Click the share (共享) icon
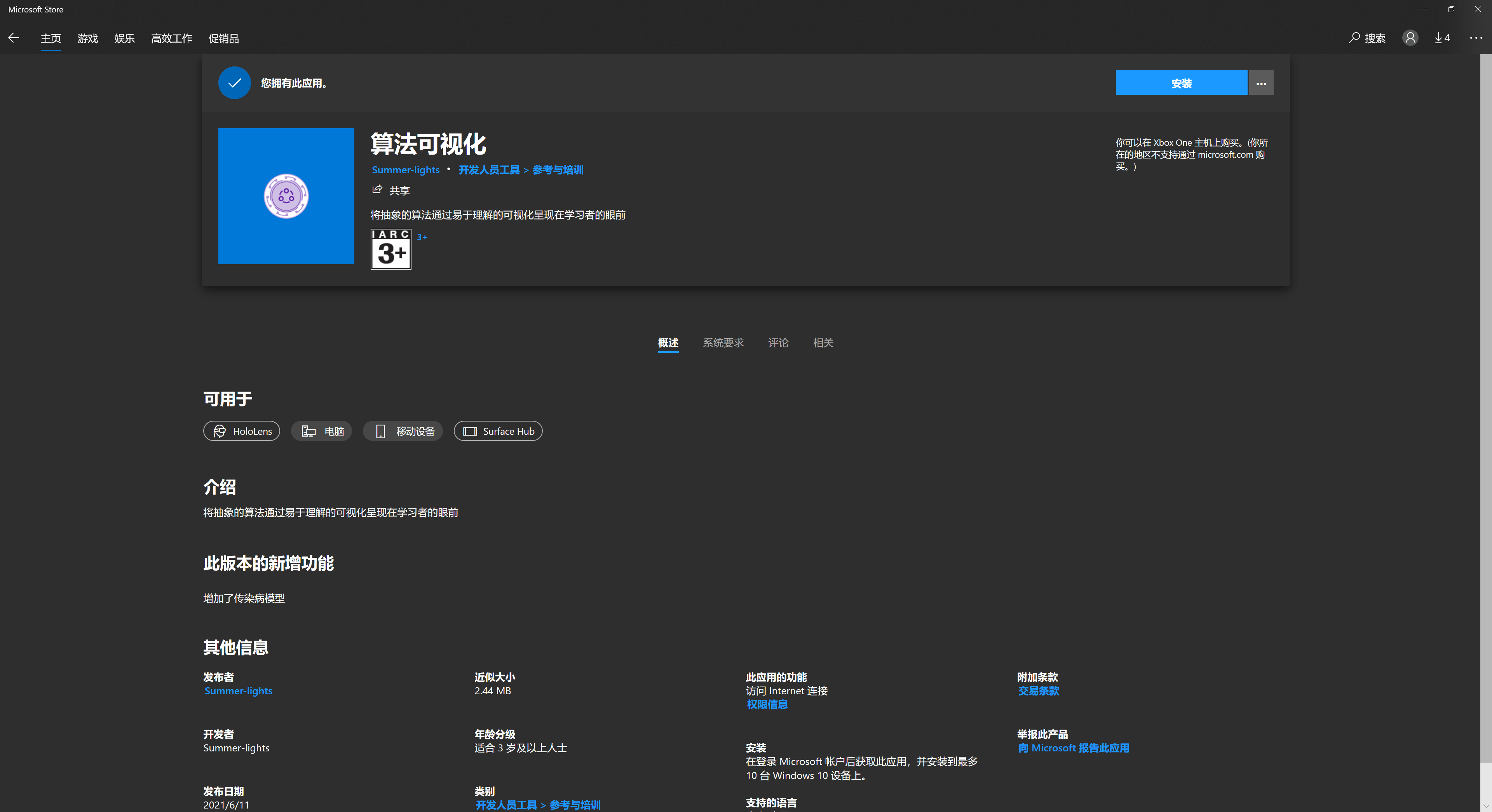This screenshot has width=1492, height=812. [378, 190]
